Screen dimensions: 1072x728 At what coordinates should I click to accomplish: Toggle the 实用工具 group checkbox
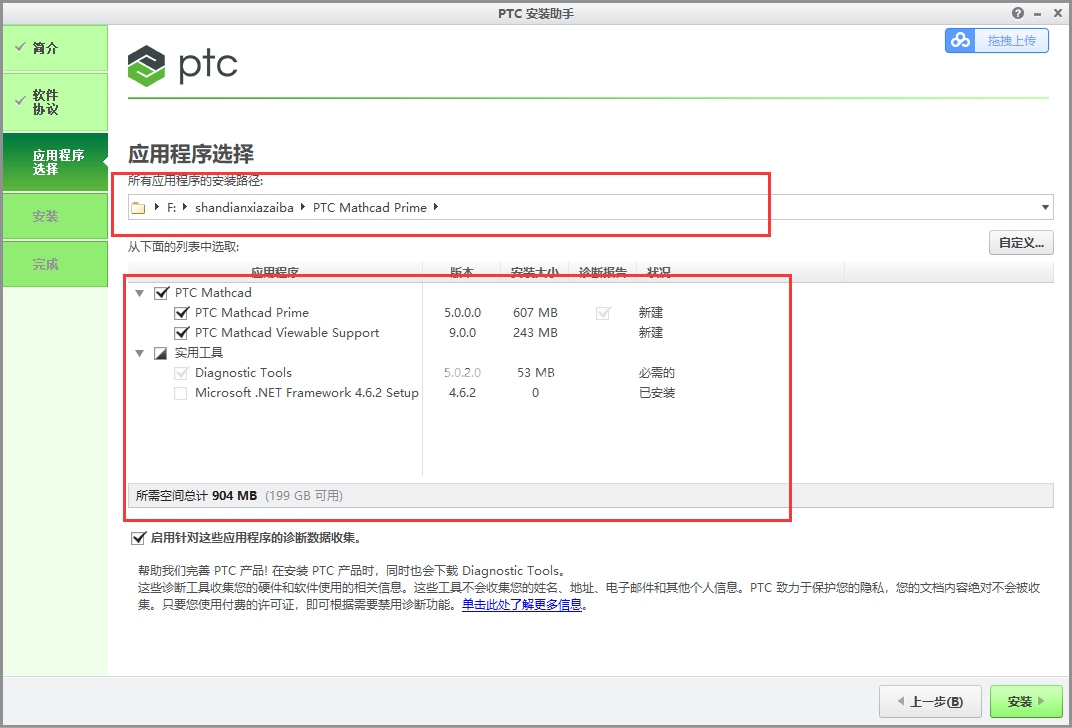coord(161,353)
